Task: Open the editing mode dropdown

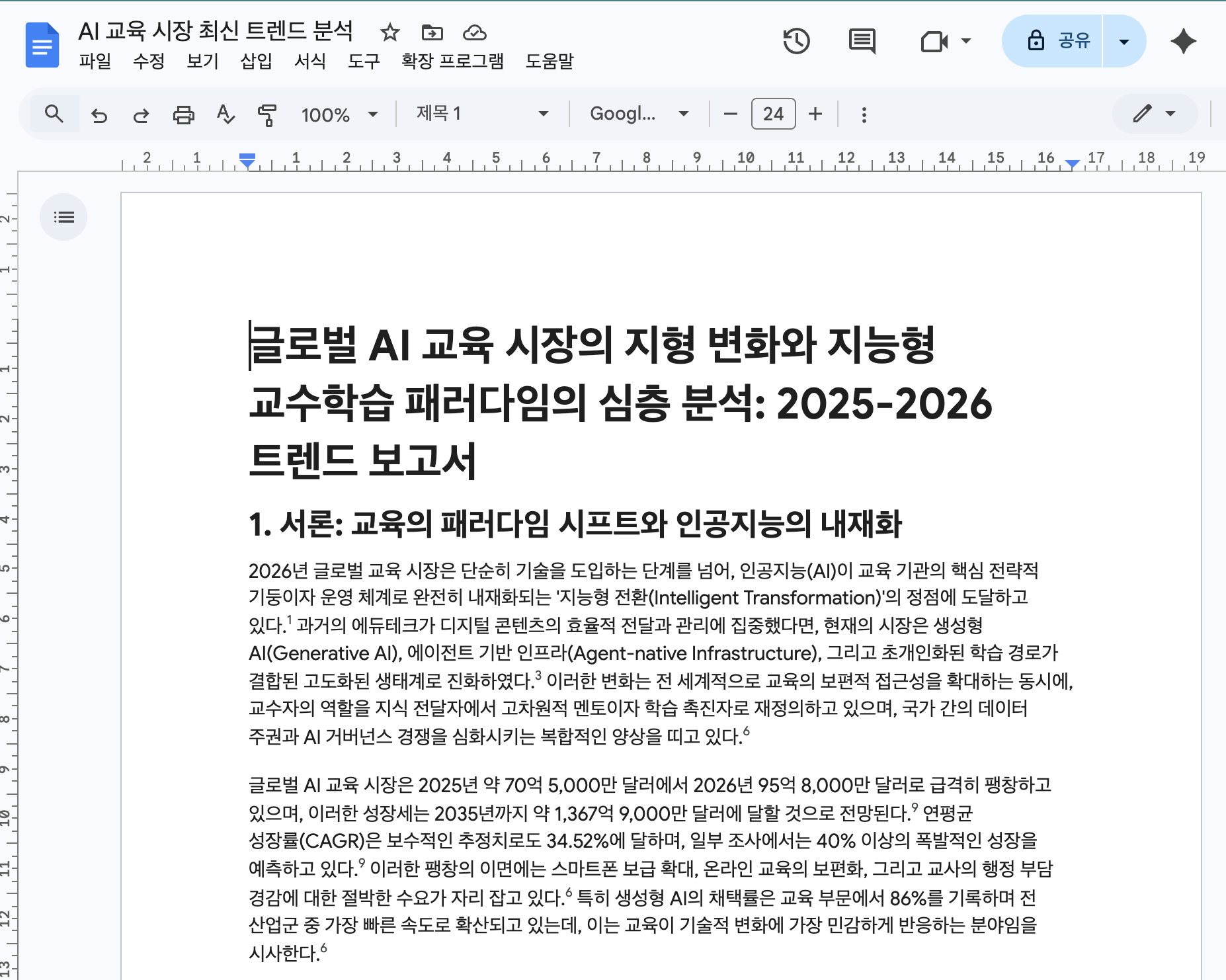Action: pyautogui.click(x=1155, y=113)
